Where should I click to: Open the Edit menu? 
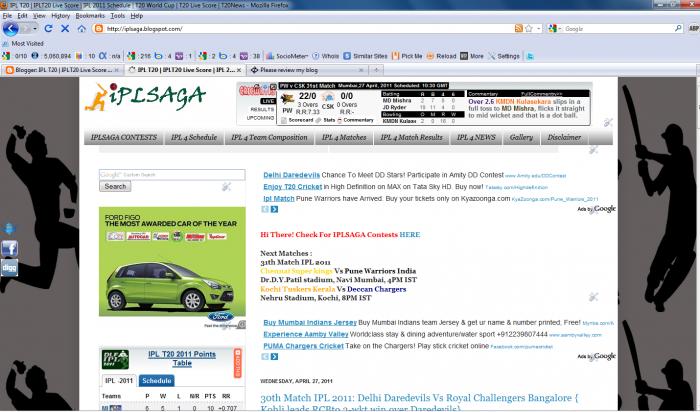point(22,16)
